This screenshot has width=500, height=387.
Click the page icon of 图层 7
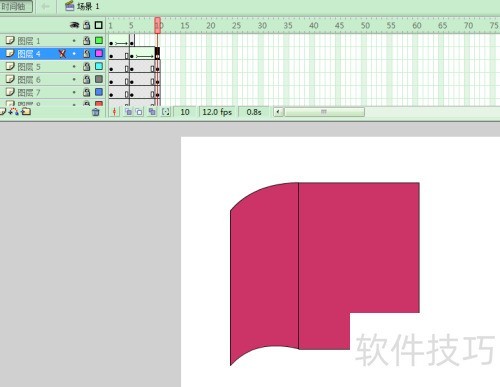[x=10, y=92]
